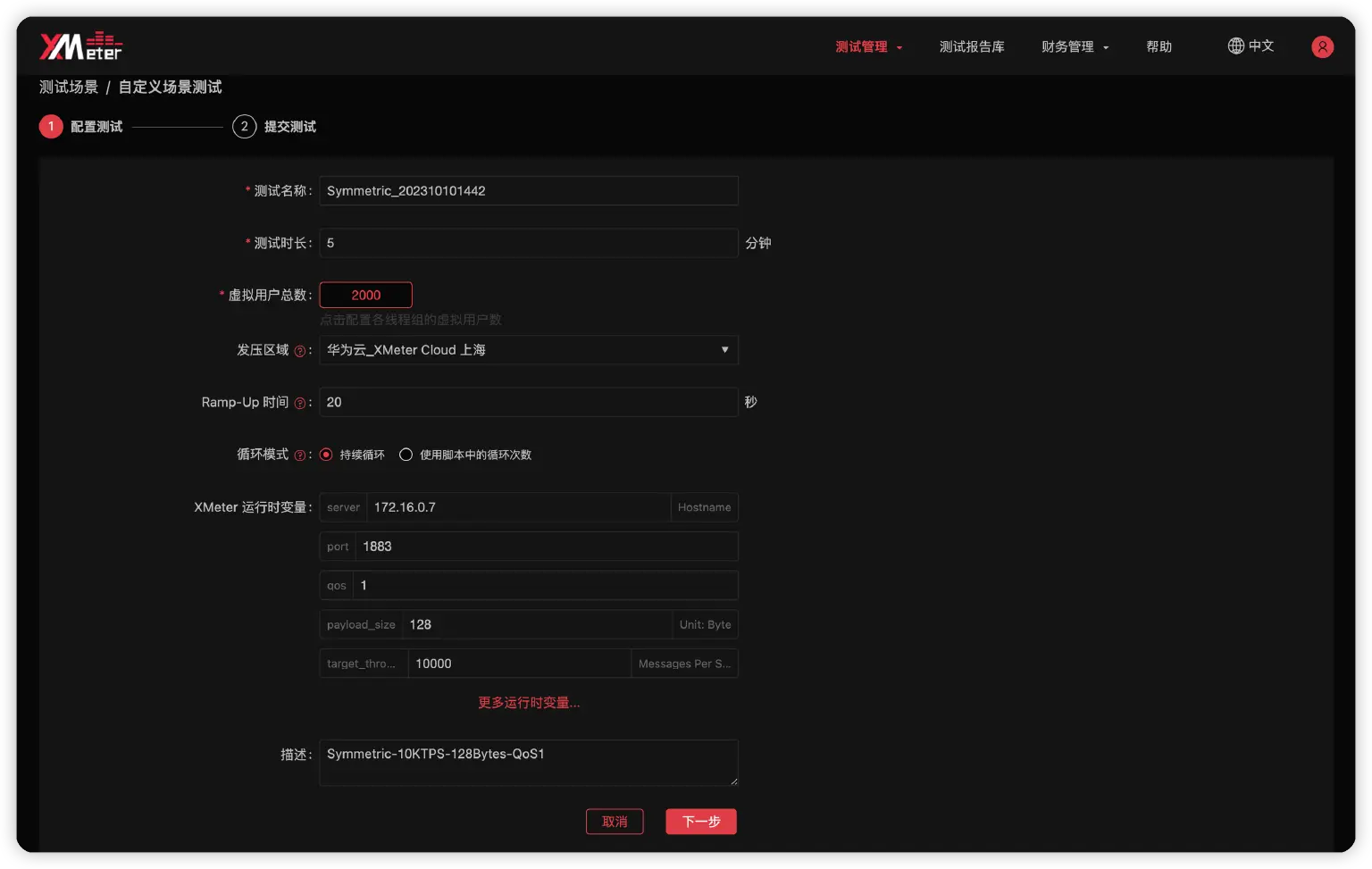1372x869 pixels.
Task: Click the 虚拟用户总数 2000 box
Action: (x=365, y=295)
